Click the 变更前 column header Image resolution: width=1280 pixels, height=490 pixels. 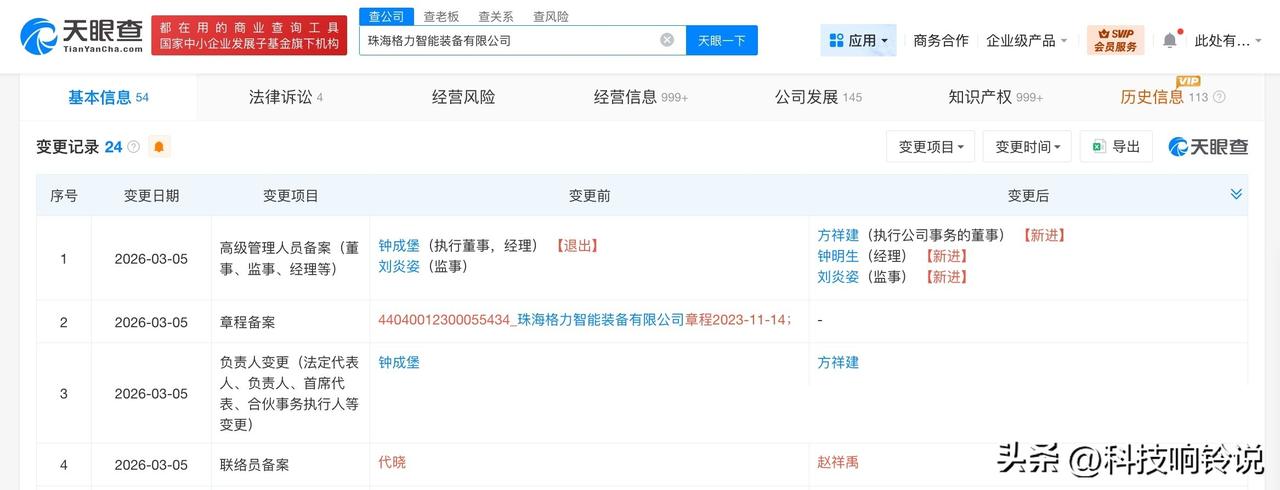(x=589, y=196)
